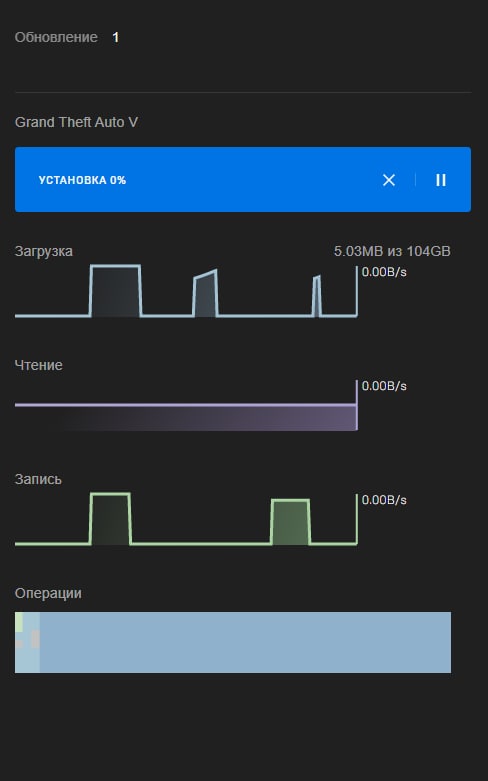Click the УСТАНОВКА 0% progress bar
This screenshot has width=488, height=781.
243,179
